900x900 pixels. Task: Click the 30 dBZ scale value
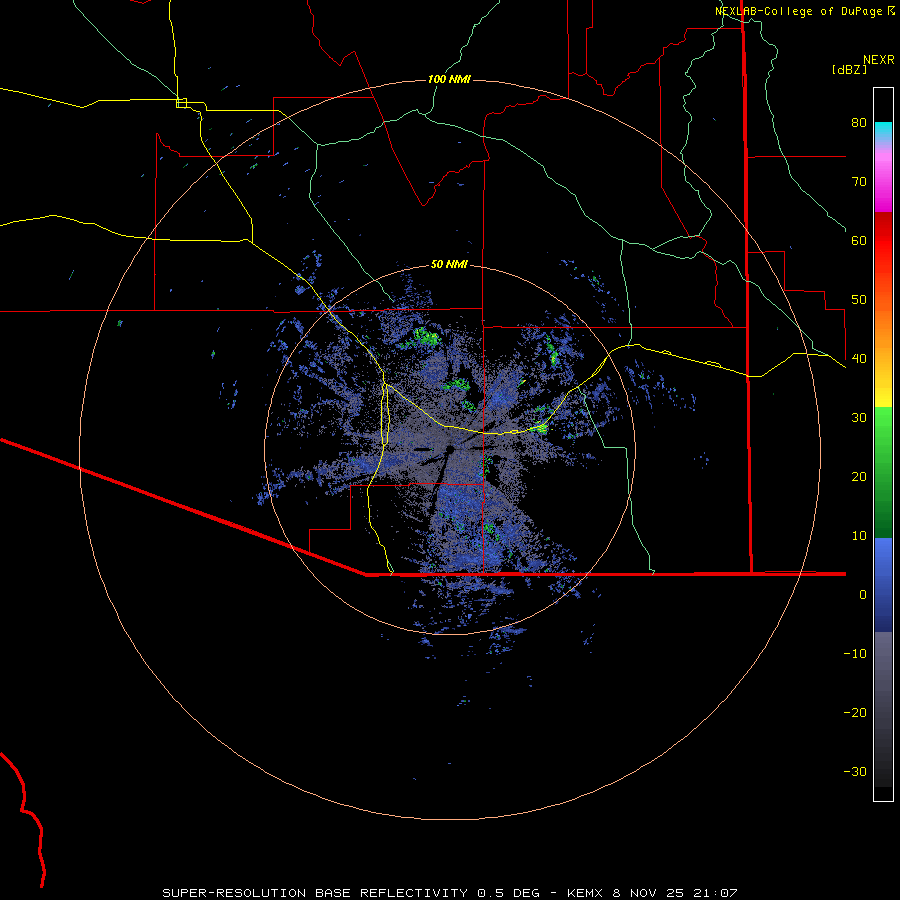coord(859,418)
